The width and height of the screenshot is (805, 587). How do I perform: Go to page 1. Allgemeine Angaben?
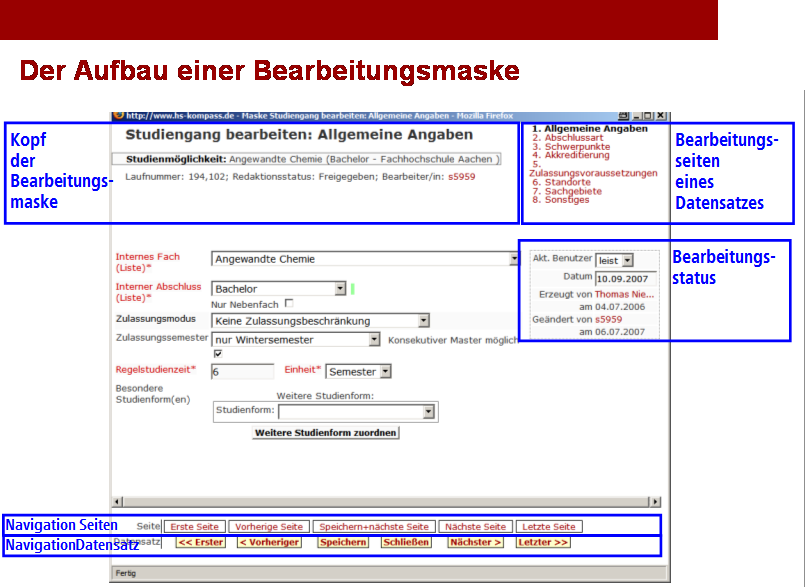(x=590, y=128)
